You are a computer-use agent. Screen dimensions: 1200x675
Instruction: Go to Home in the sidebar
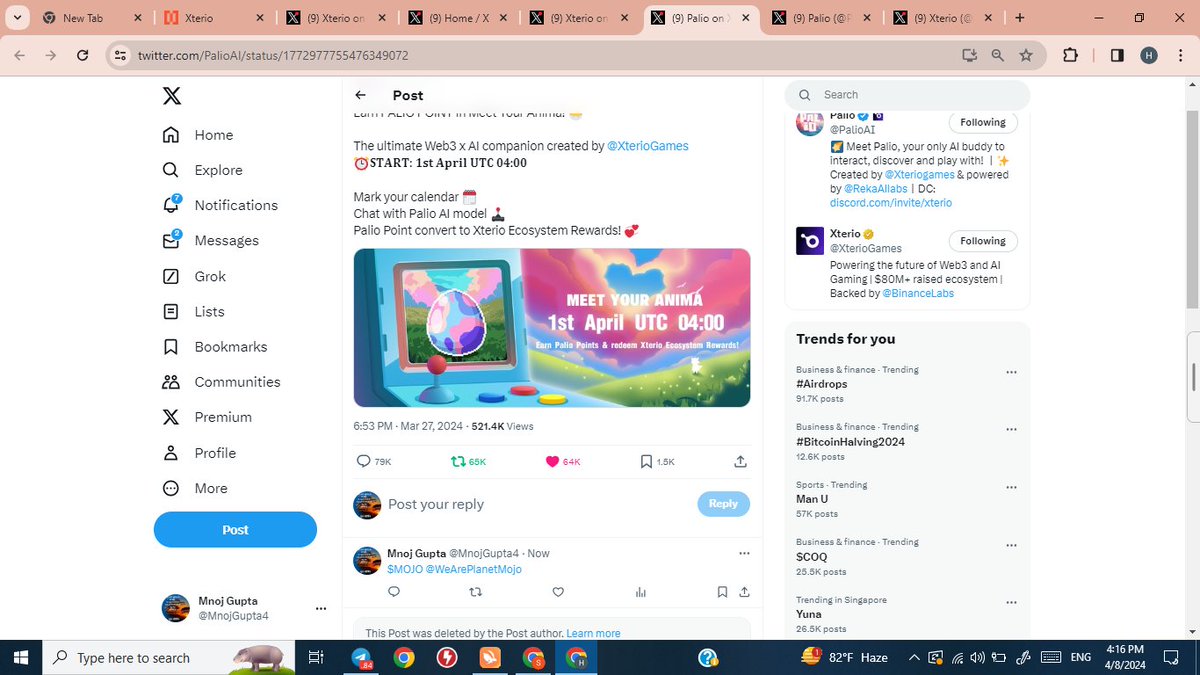click(x=198, y=135)
